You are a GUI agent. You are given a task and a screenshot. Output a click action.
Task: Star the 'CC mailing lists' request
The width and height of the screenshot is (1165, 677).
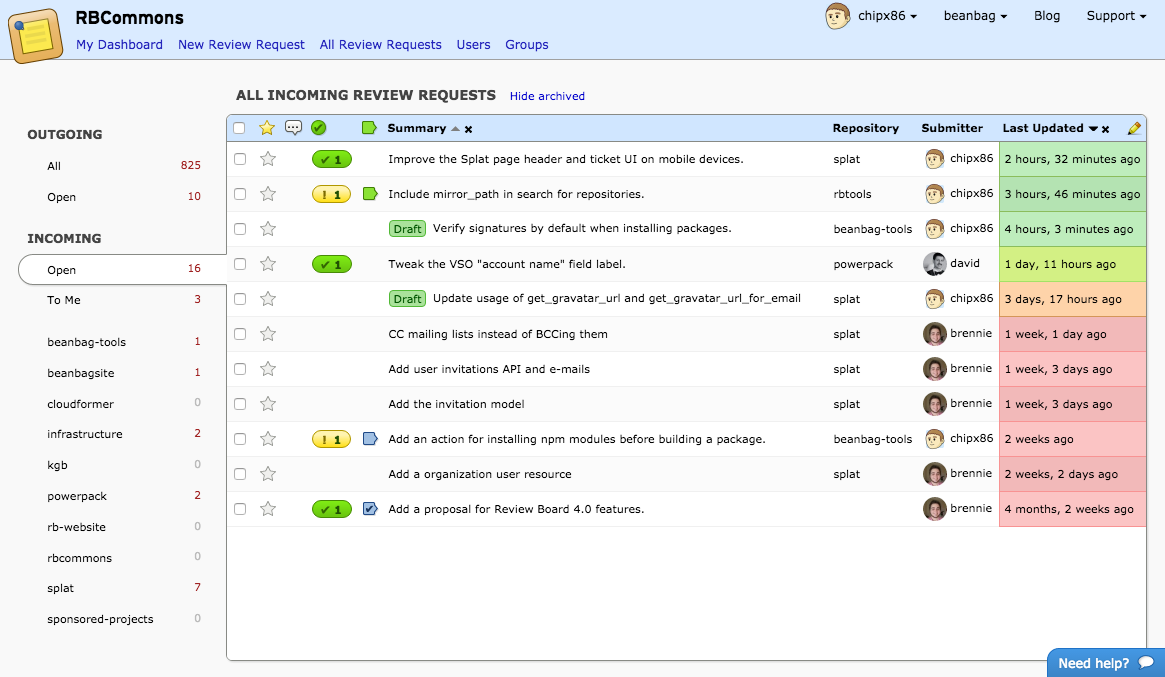click(x=268, y=334)
